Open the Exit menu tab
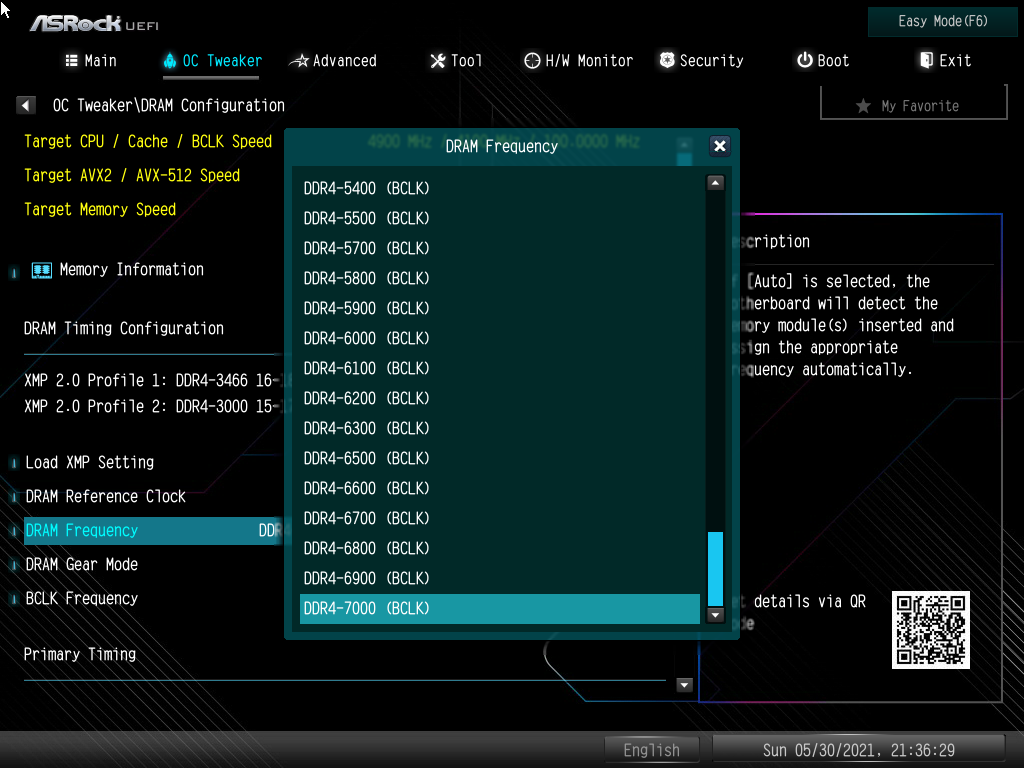The image size is (1024, 768). tap(945, 61)
